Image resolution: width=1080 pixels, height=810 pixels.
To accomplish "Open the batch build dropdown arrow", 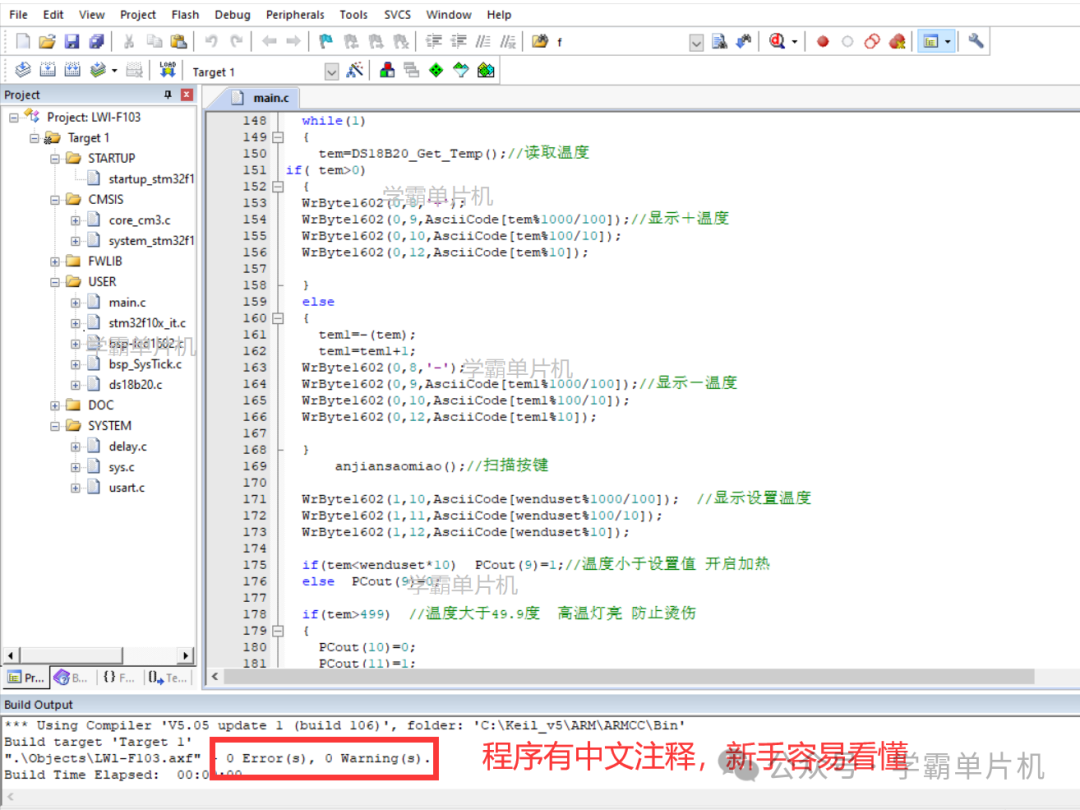I will tap(114, 71).
